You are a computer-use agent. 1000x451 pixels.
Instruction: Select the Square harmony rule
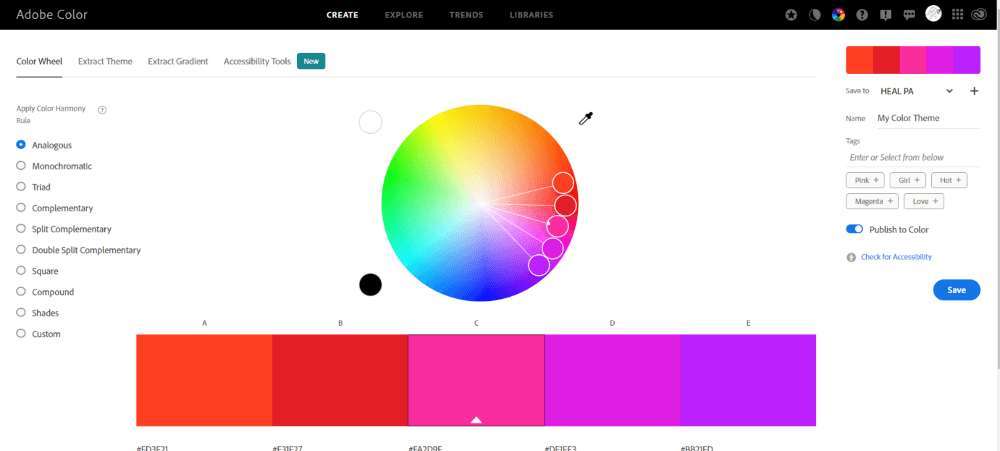click(x=21, y=270)
